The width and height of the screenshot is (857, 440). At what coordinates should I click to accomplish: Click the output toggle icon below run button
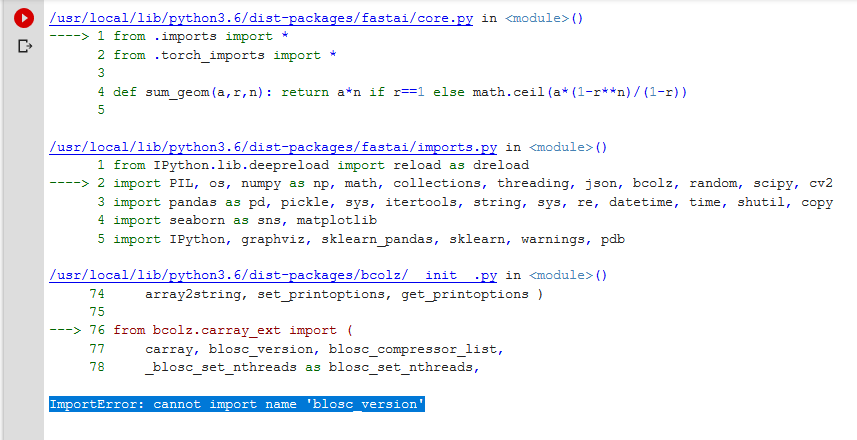pyautogui.click(x=24, y=46)
